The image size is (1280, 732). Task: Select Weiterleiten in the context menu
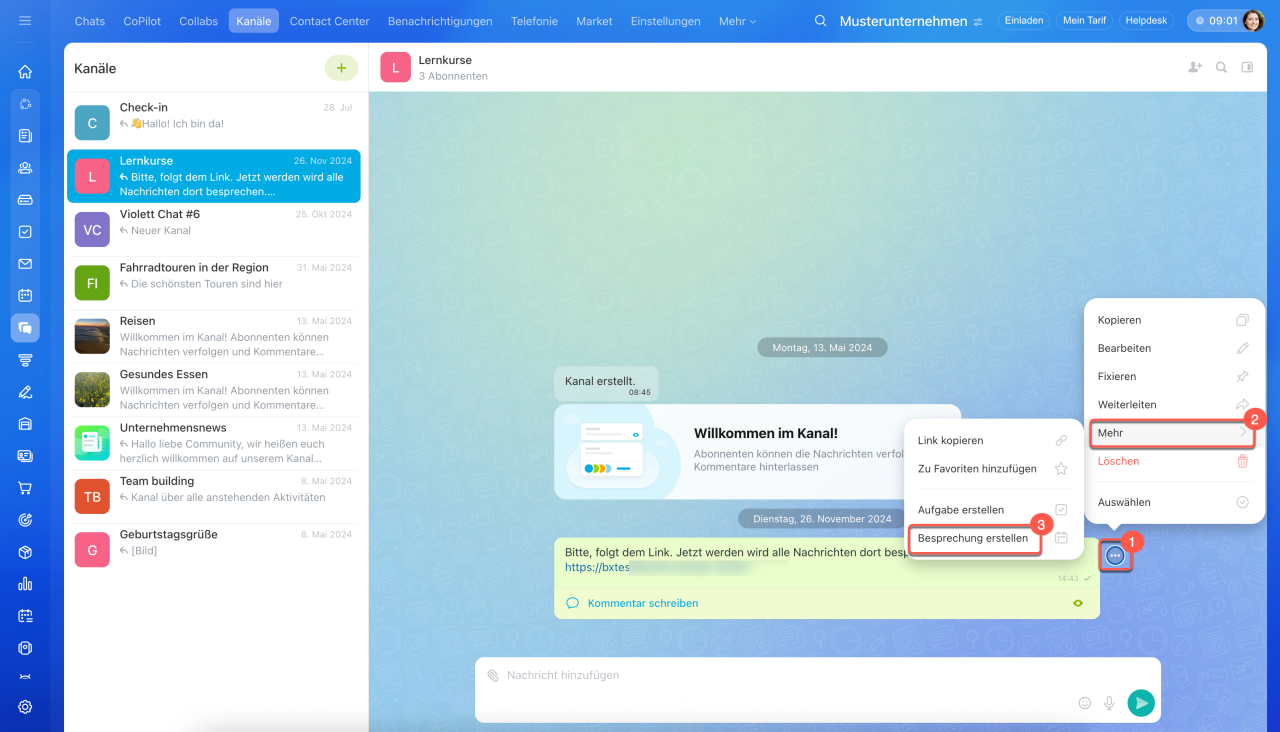tap(1174, 404)
